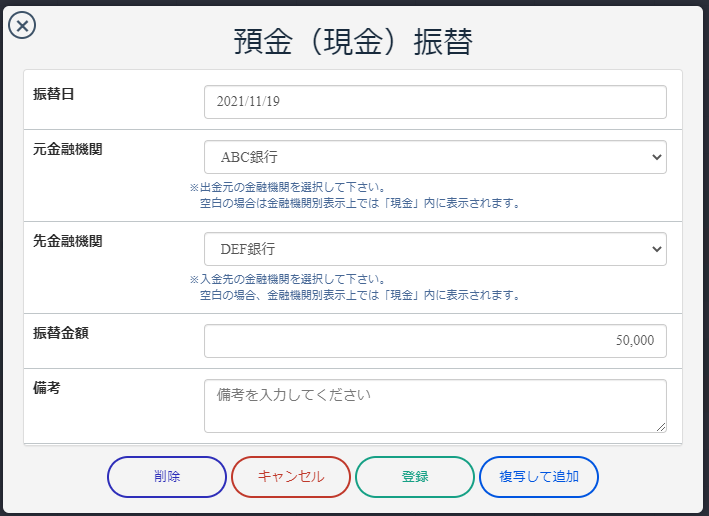Click the 振替日 field label

pos(53,94)
